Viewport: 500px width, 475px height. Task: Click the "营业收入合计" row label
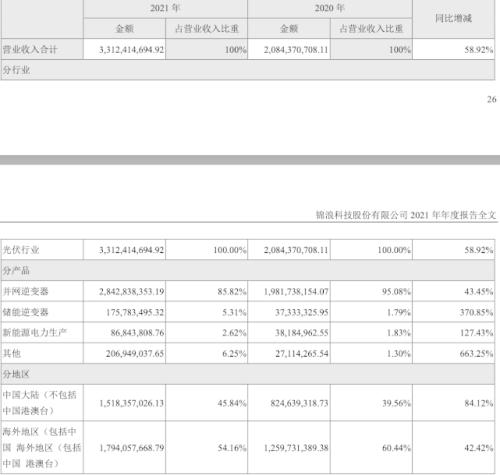(30, 50)
